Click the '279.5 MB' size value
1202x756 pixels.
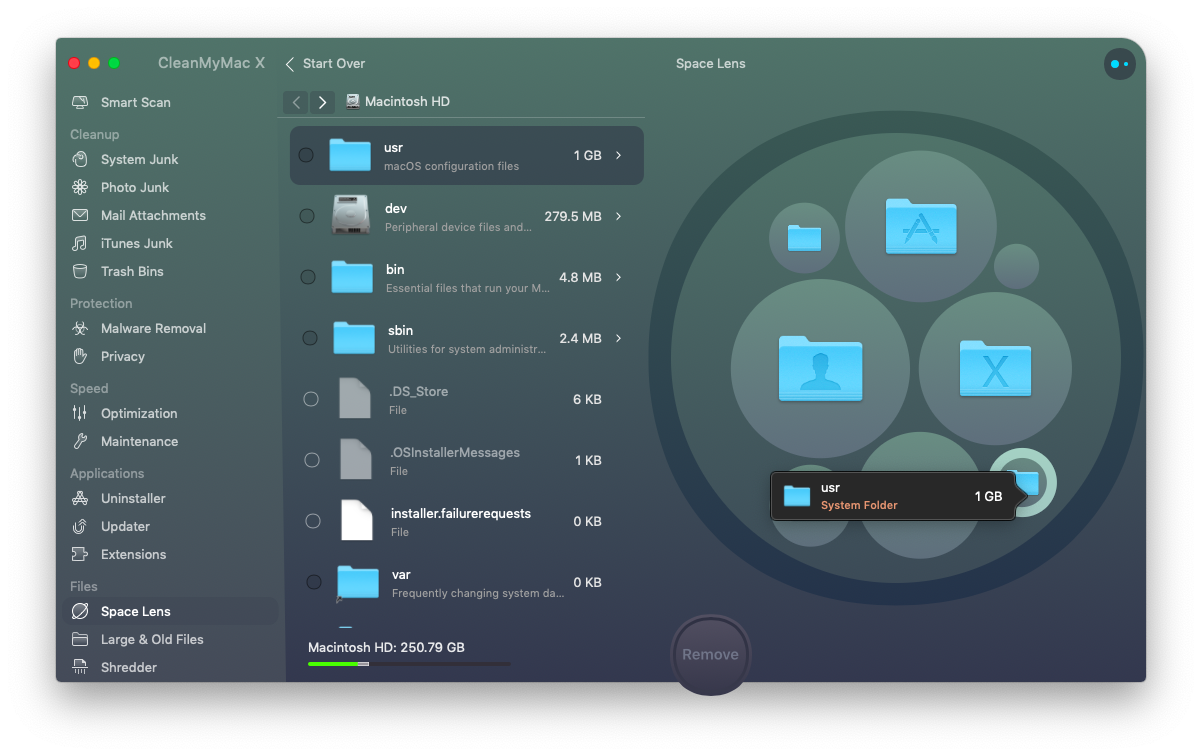click(573, 216)
